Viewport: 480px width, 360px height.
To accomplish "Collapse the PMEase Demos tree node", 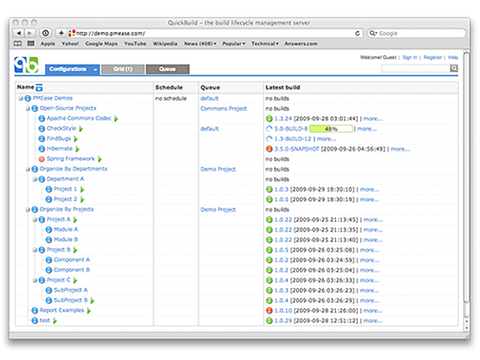I will tap(21, 98).
